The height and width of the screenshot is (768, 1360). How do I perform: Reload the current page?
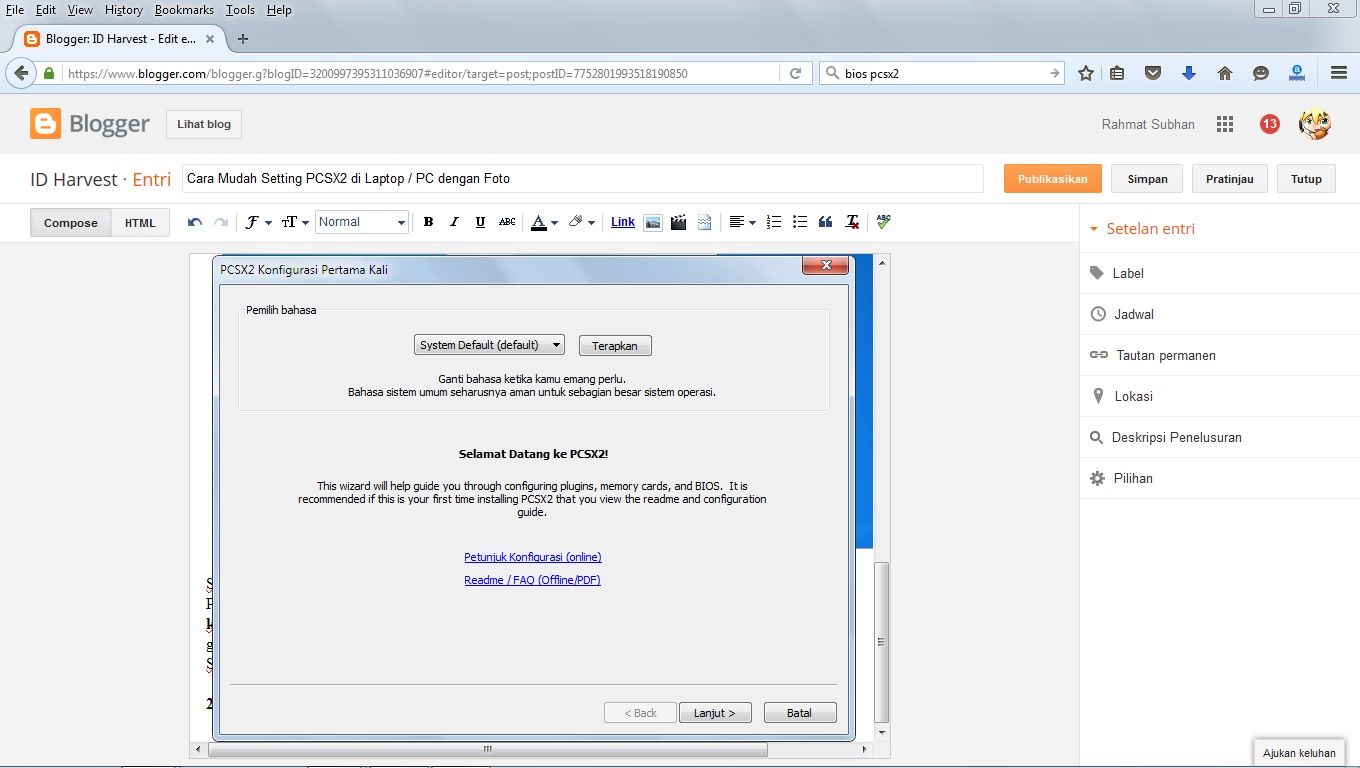tap(796, 73)
